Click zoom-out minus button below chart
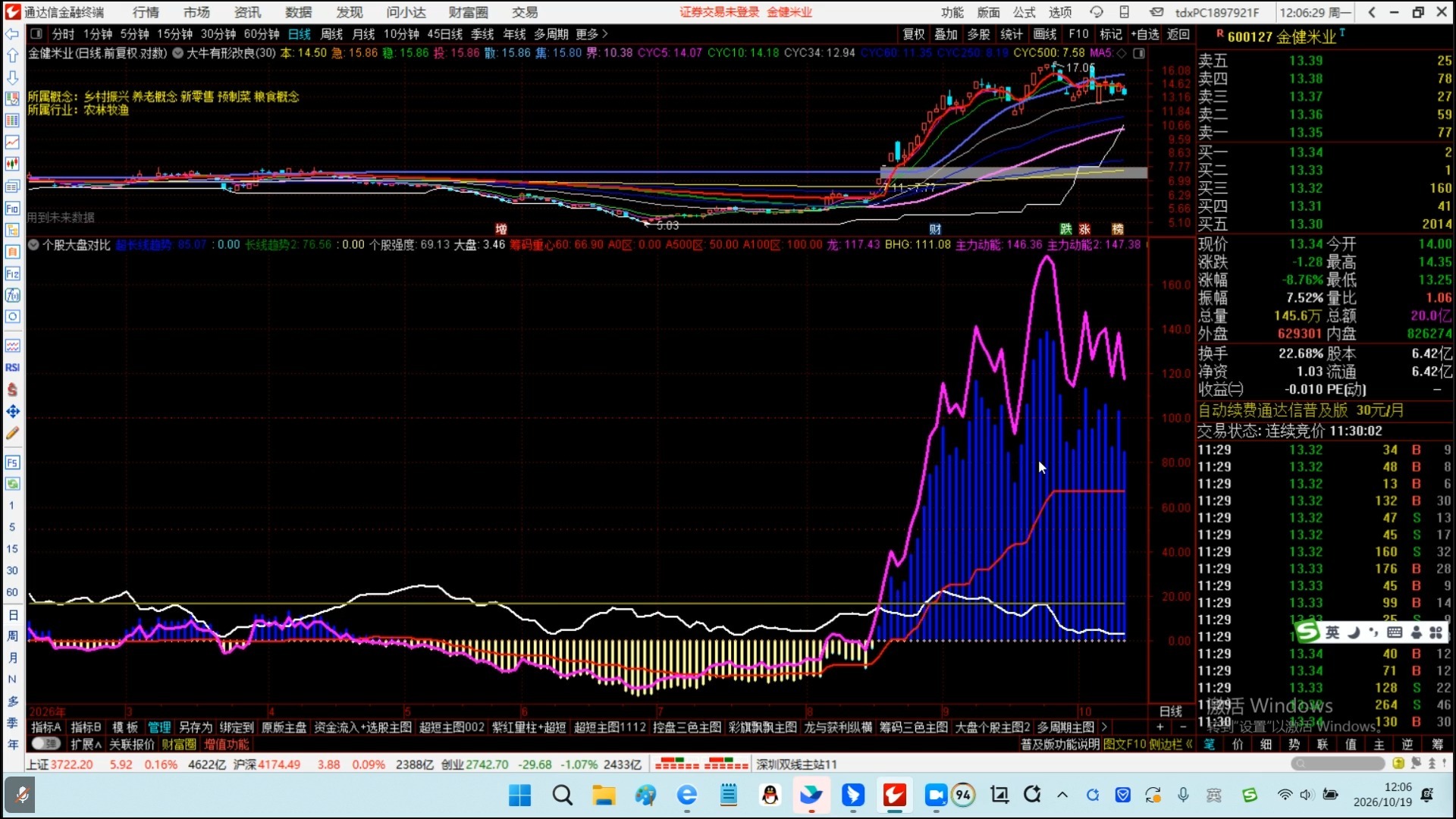The height and width of the screenshot is (819, 1456). 1182,726
